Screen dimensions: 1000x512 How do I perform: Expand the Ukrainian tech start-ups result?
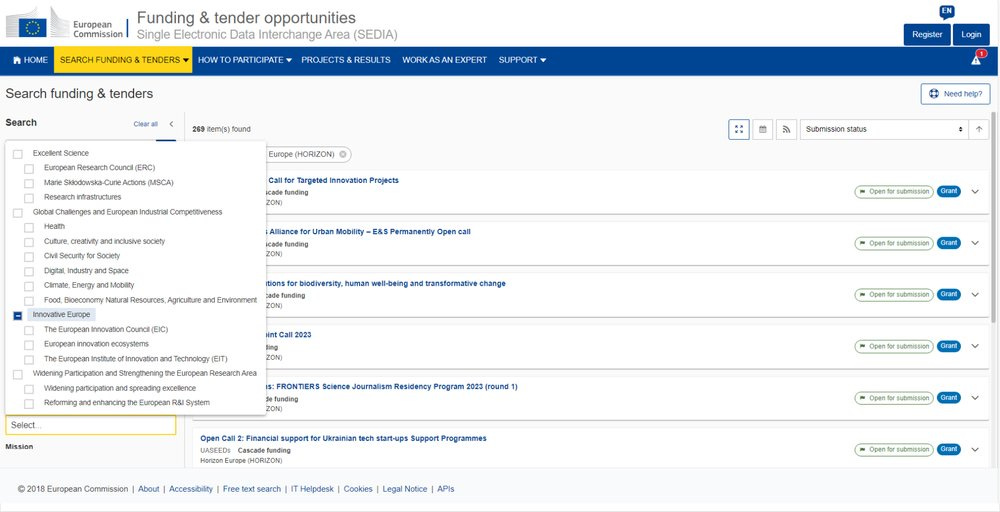[x=974, y=450]
